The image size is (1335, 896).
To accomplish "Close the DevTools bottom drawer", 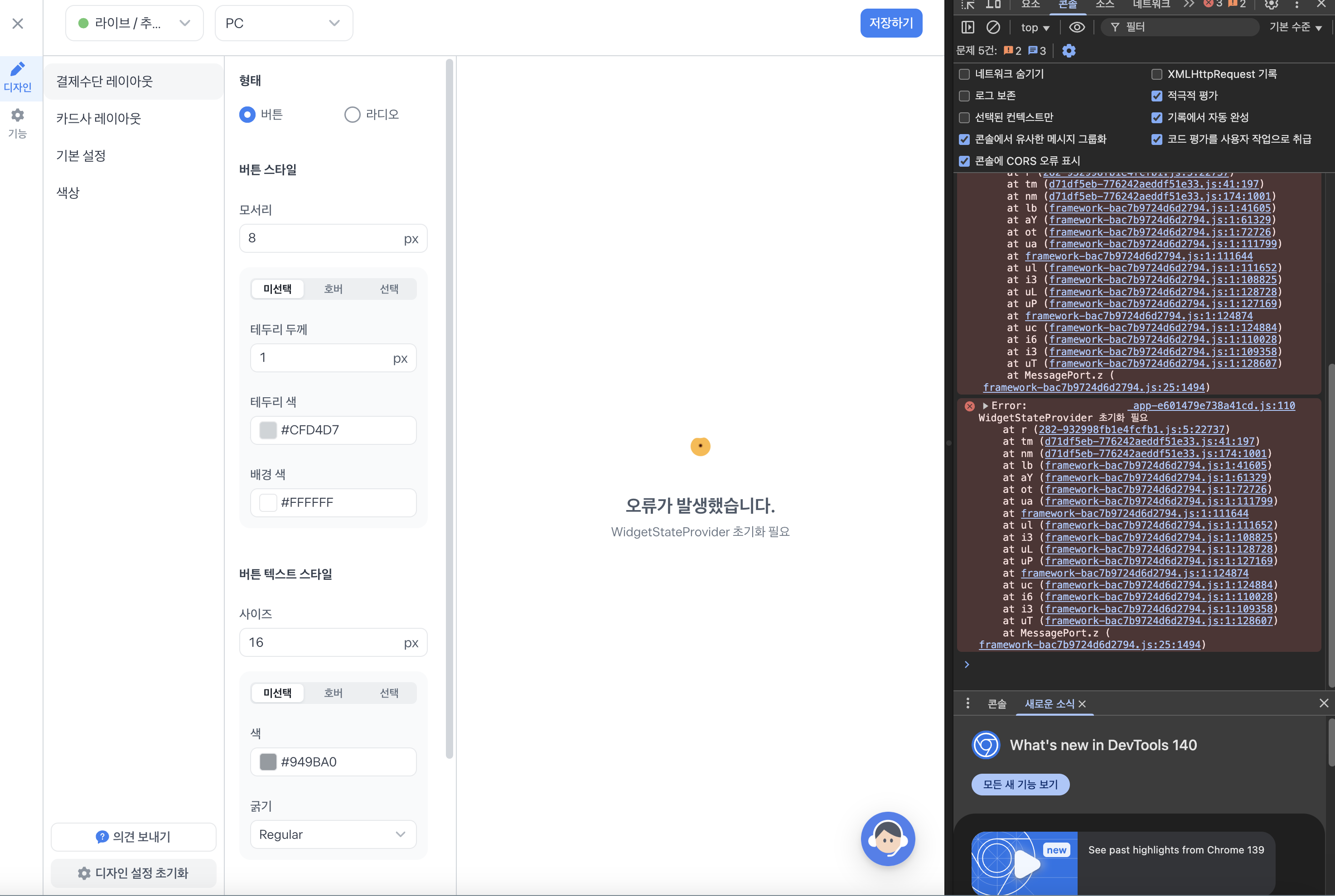I will [1324, 703].
